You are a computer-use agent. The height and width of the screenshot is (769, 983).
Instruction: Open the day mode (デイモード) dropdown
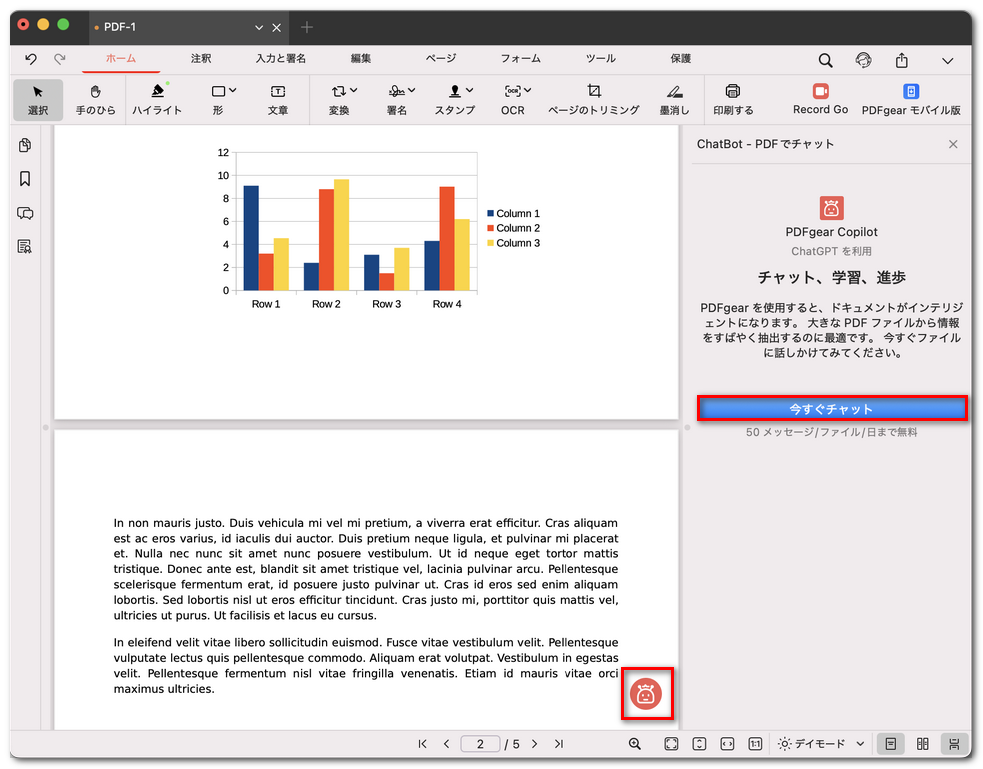pos(820,744)
